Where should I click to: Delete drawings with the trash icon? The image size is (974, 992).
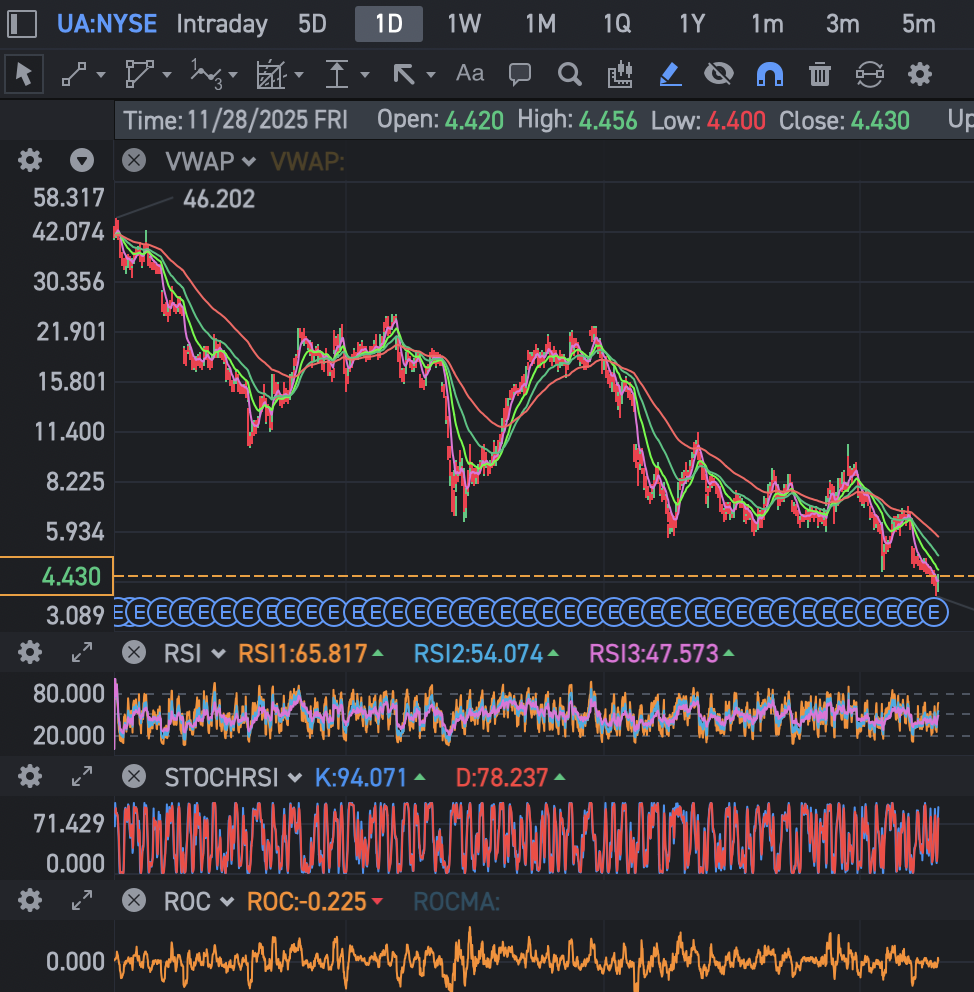click(x=820, y=75)
